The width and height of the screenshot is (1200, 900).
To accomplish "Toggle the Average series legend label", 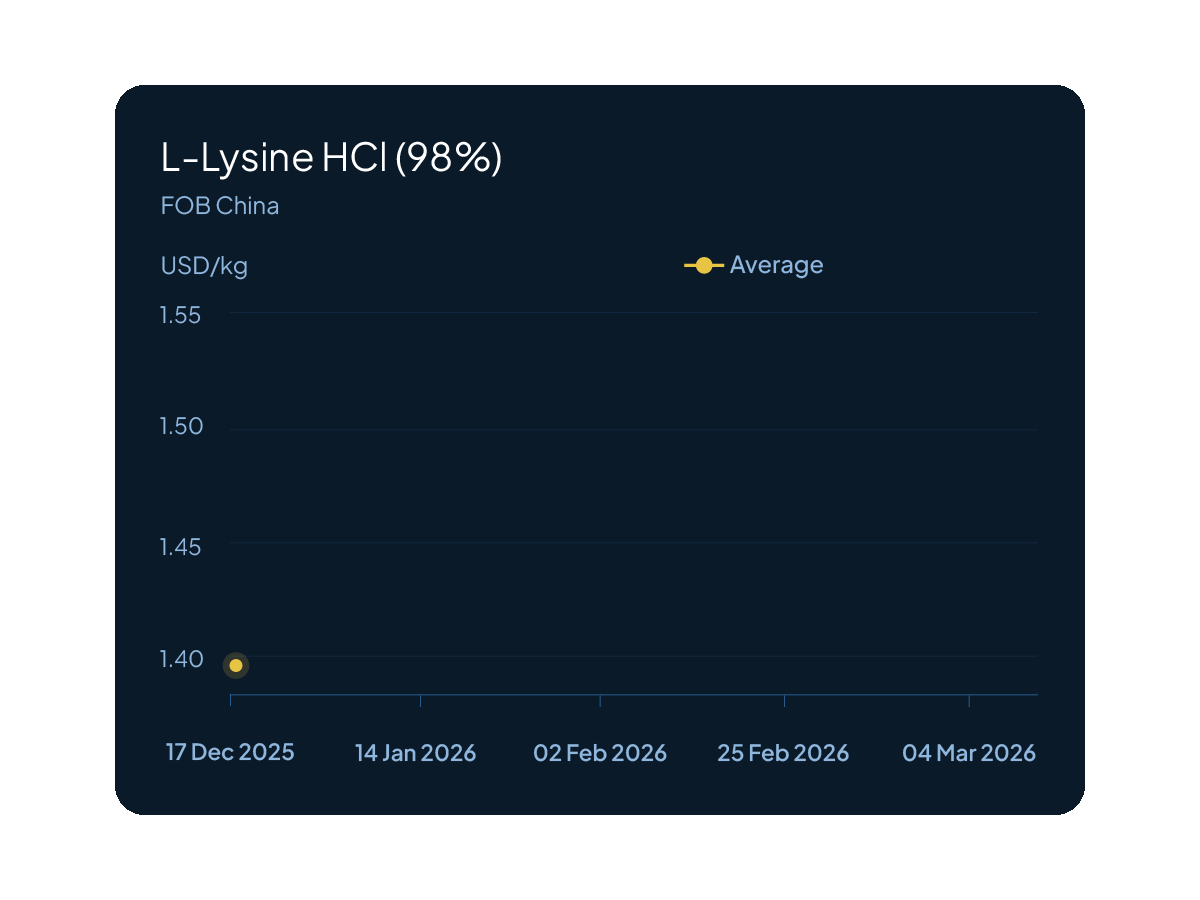I will pos(776,265).
